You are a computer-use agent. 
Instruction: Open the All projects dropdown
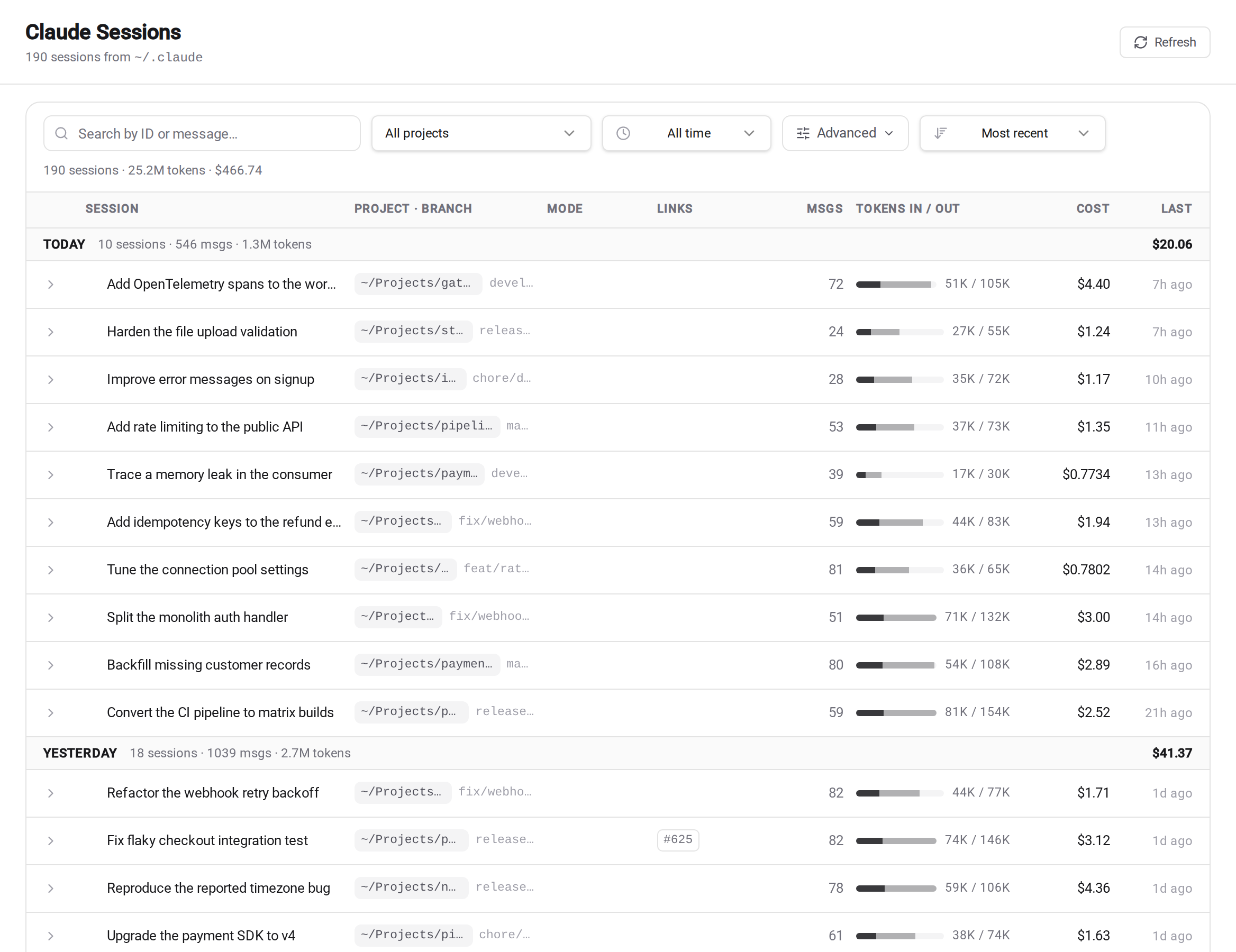point(481,133)
